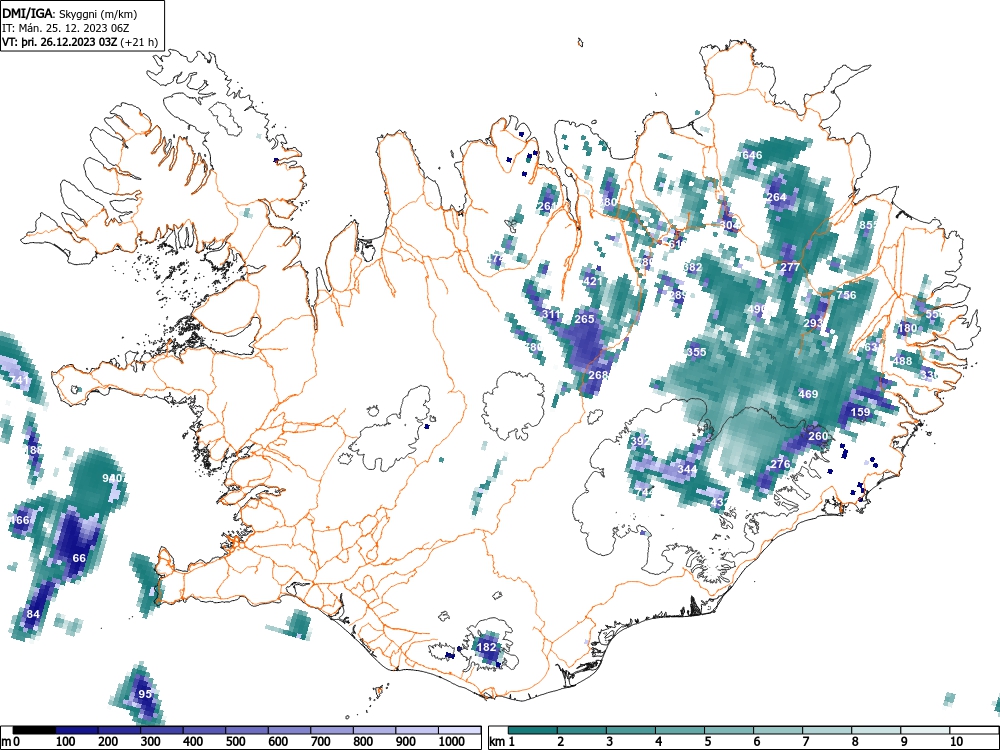Click the 260 visibility value
The image size is (1000, 750).
[x=818, y=436]
